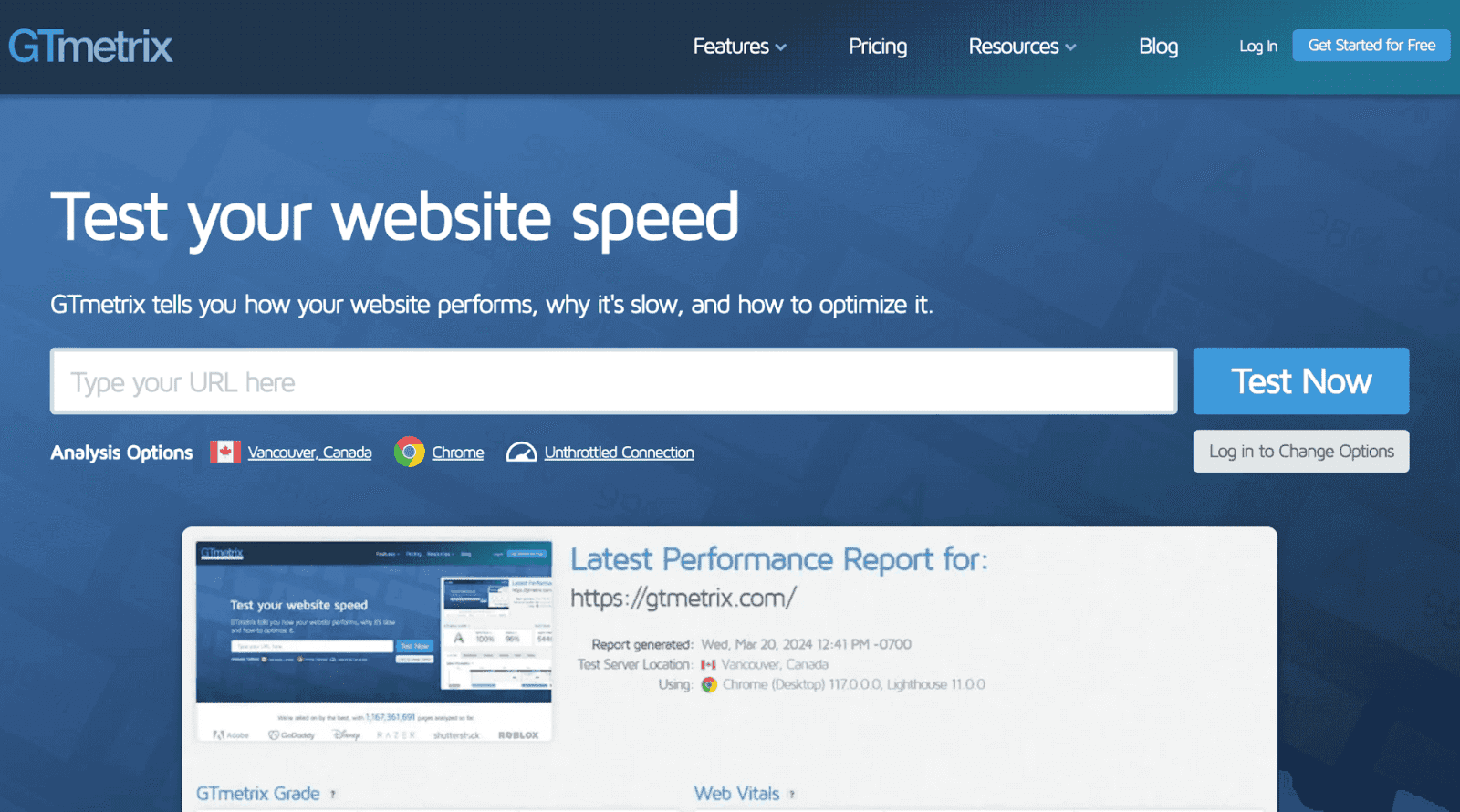Click the Latest Performance Report for heading

click(x=779, y=559)
